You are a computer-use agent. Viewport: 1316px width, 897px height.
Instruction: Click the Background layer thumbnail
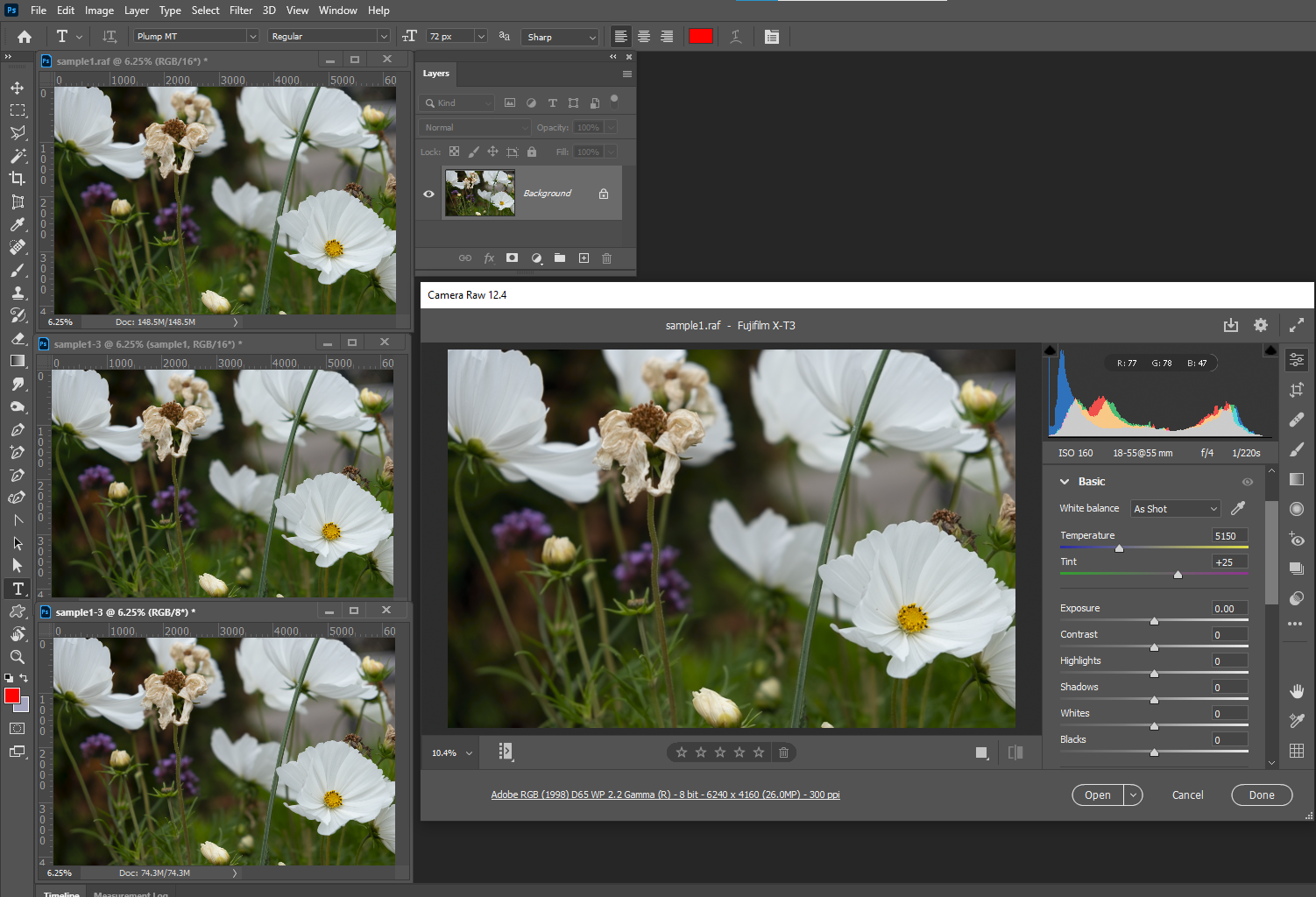tap(479, 193)
